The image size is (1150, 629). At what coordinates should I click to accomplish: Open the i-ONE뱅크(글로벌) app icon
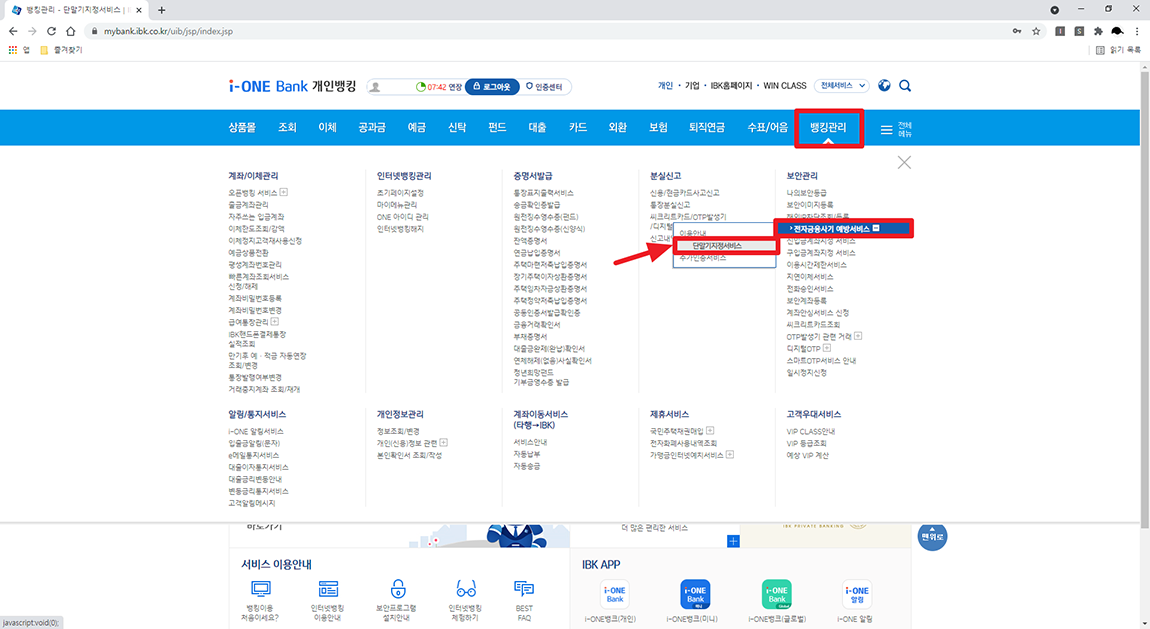pos(777,595)
